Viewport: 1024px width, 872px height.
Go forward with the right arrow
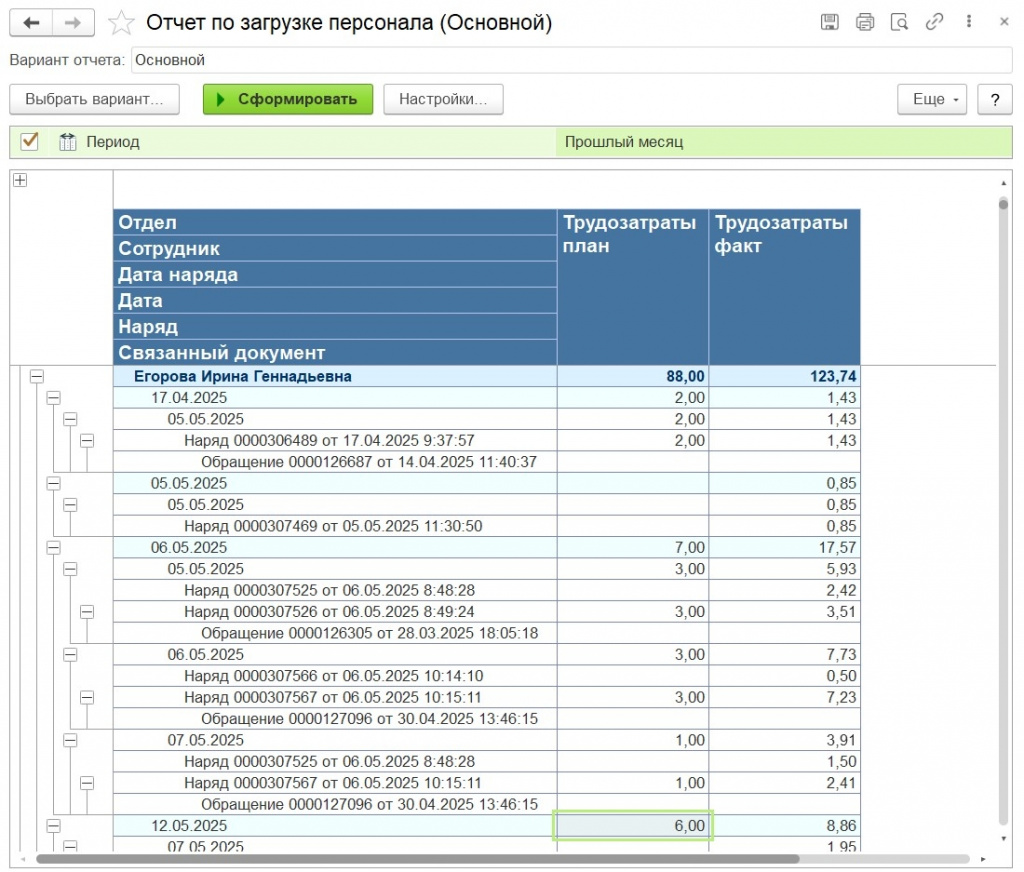tap(73, 22)
